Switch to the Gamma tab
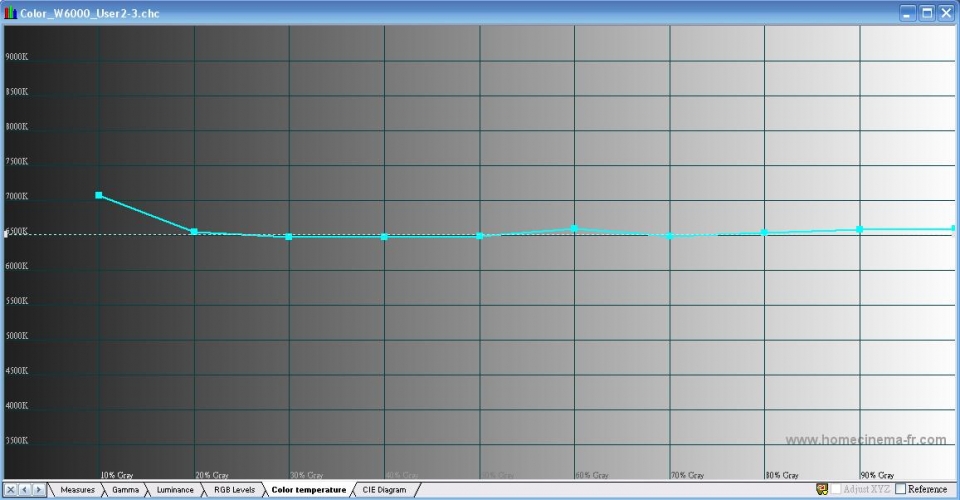This screenshot has height=500, width=960. 125,490
